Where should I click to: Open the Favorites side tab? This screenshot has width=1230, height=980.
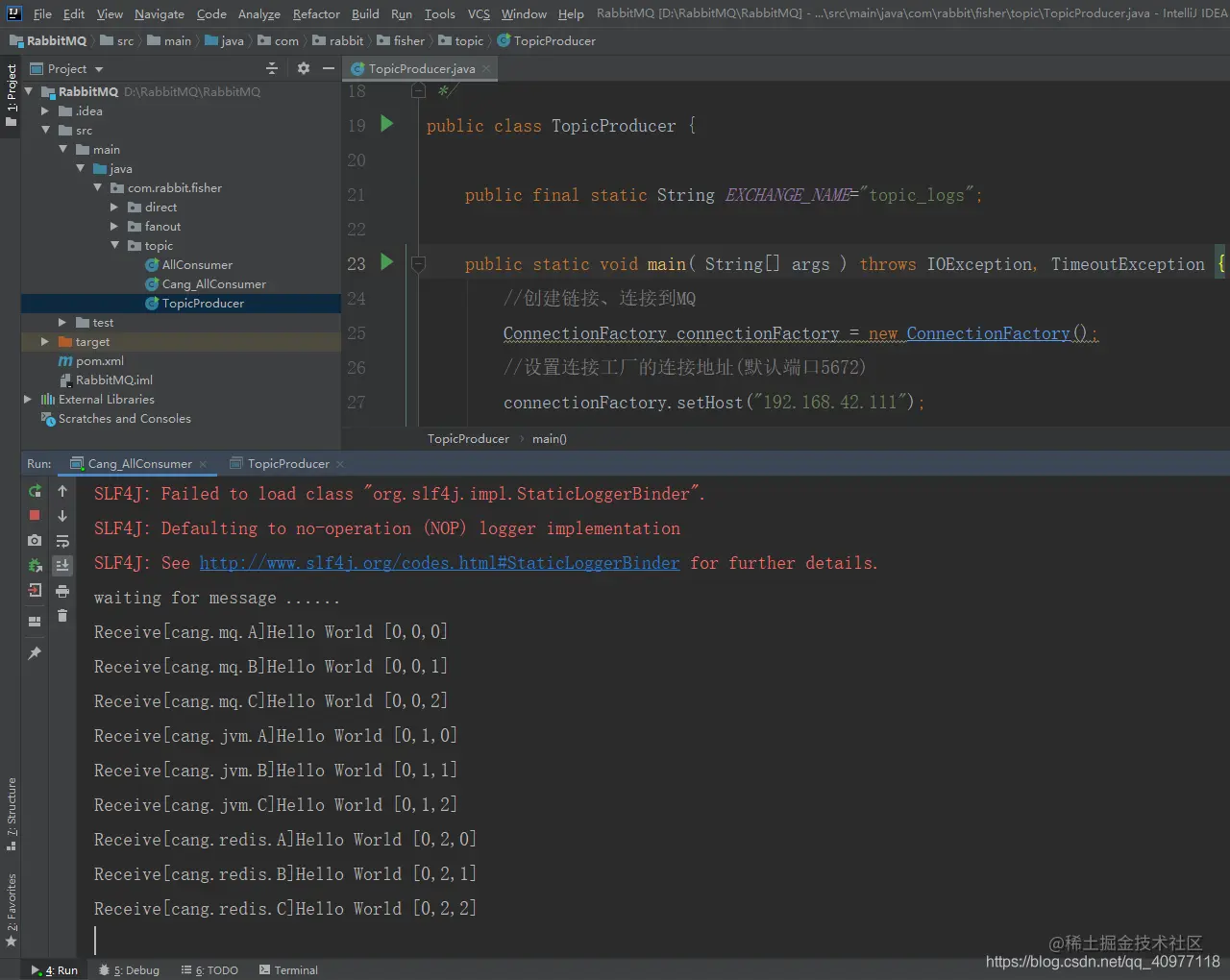pos(11,911)
